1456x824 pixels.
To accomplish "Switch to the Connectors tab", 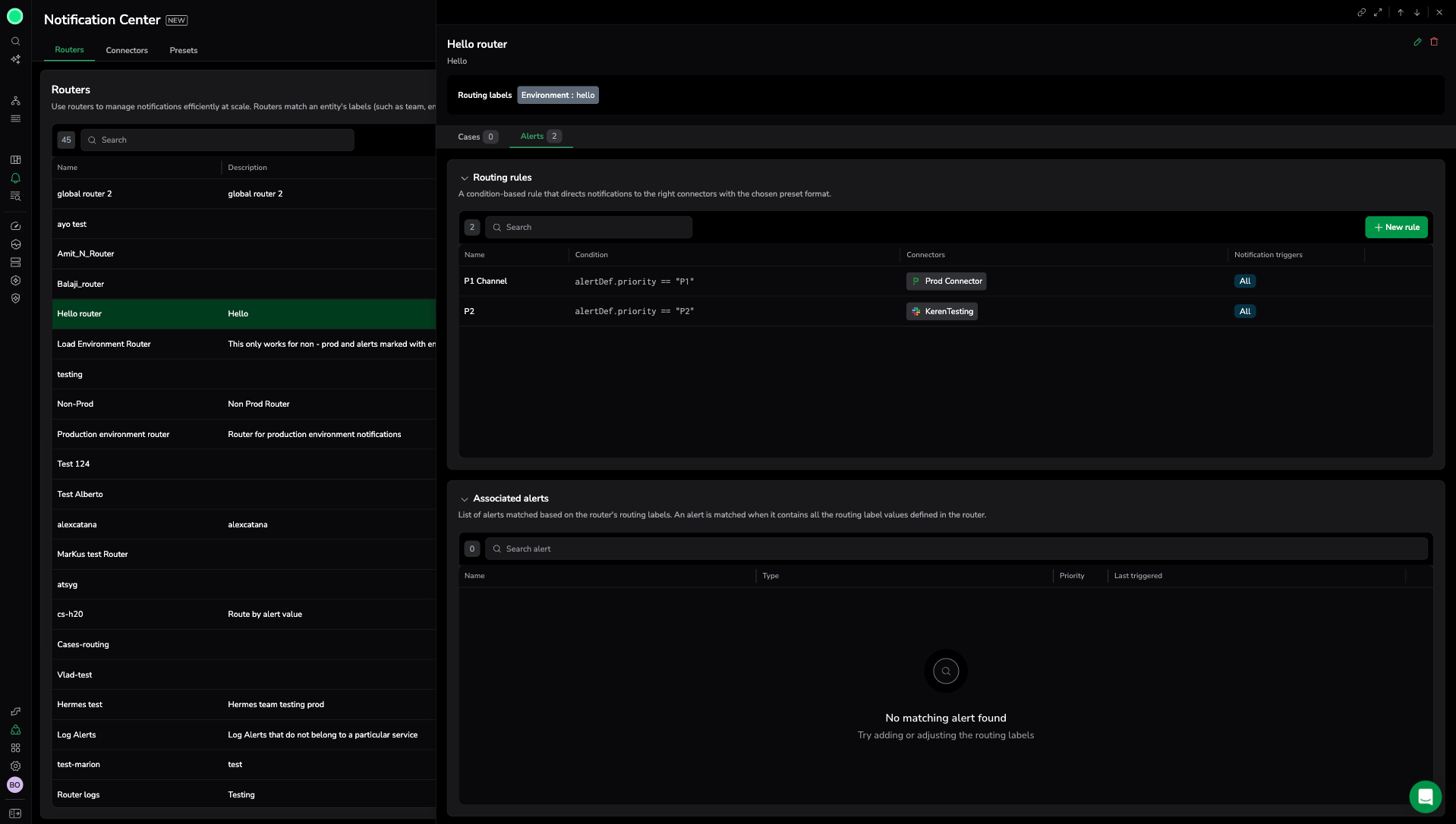I will pyautogui.click(x=127, y=51).
